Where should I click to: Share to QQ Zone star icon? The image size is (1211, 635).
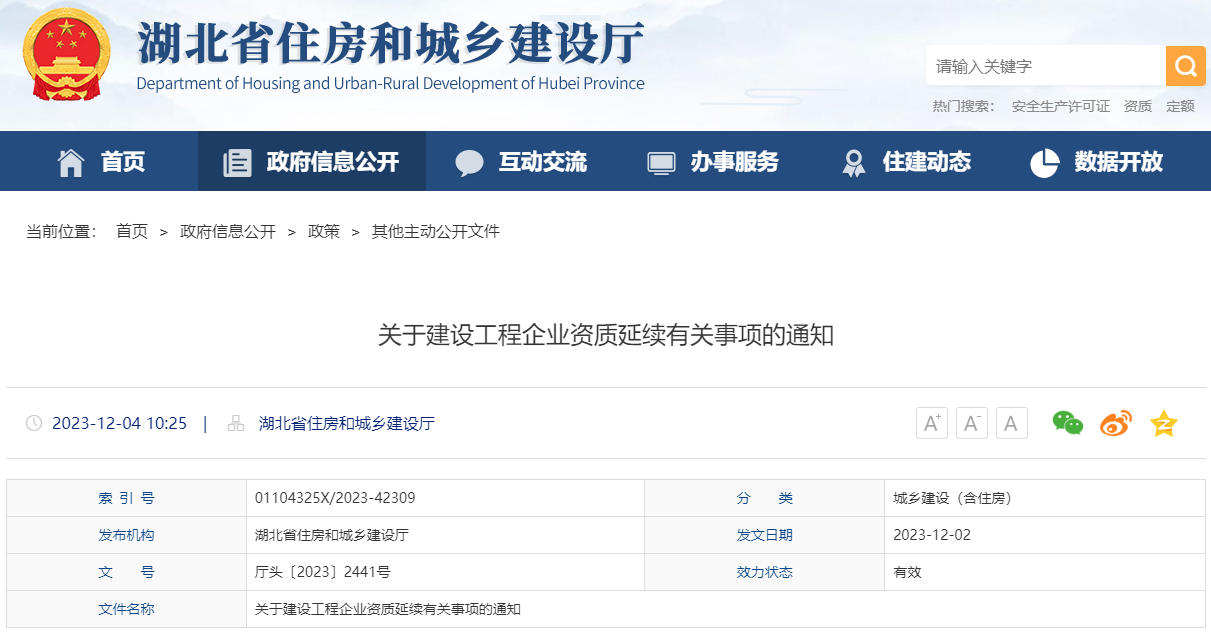click(1164, 423)
